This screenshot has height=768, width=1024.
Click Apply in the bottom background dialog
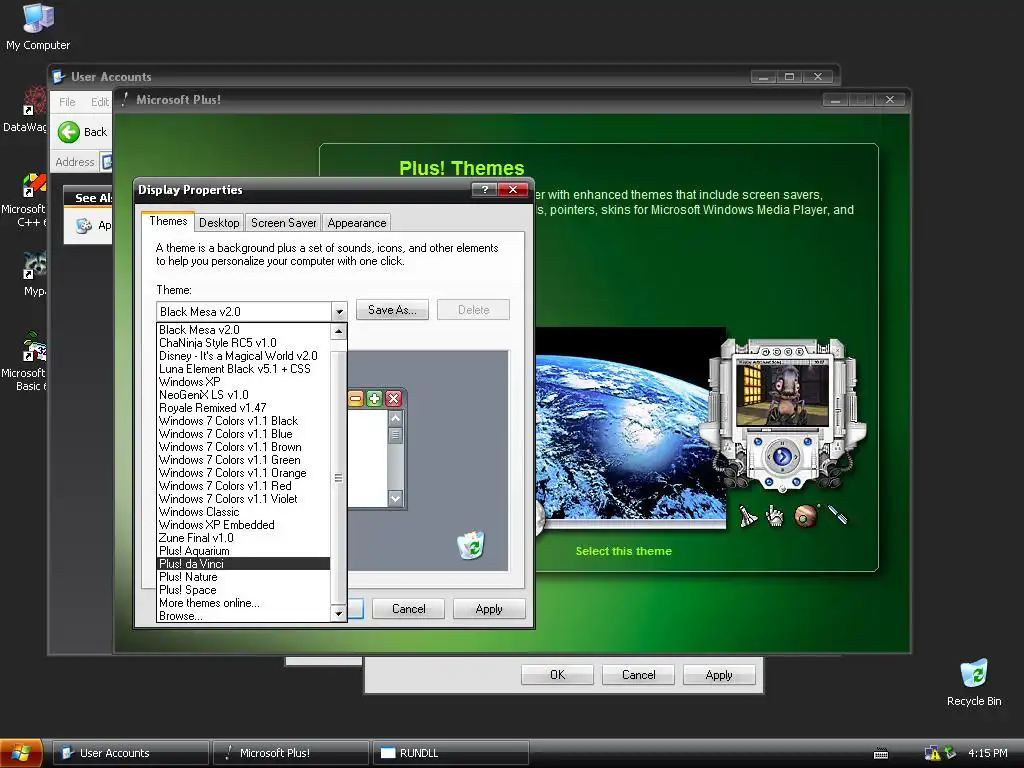click(x=719, y=675)
